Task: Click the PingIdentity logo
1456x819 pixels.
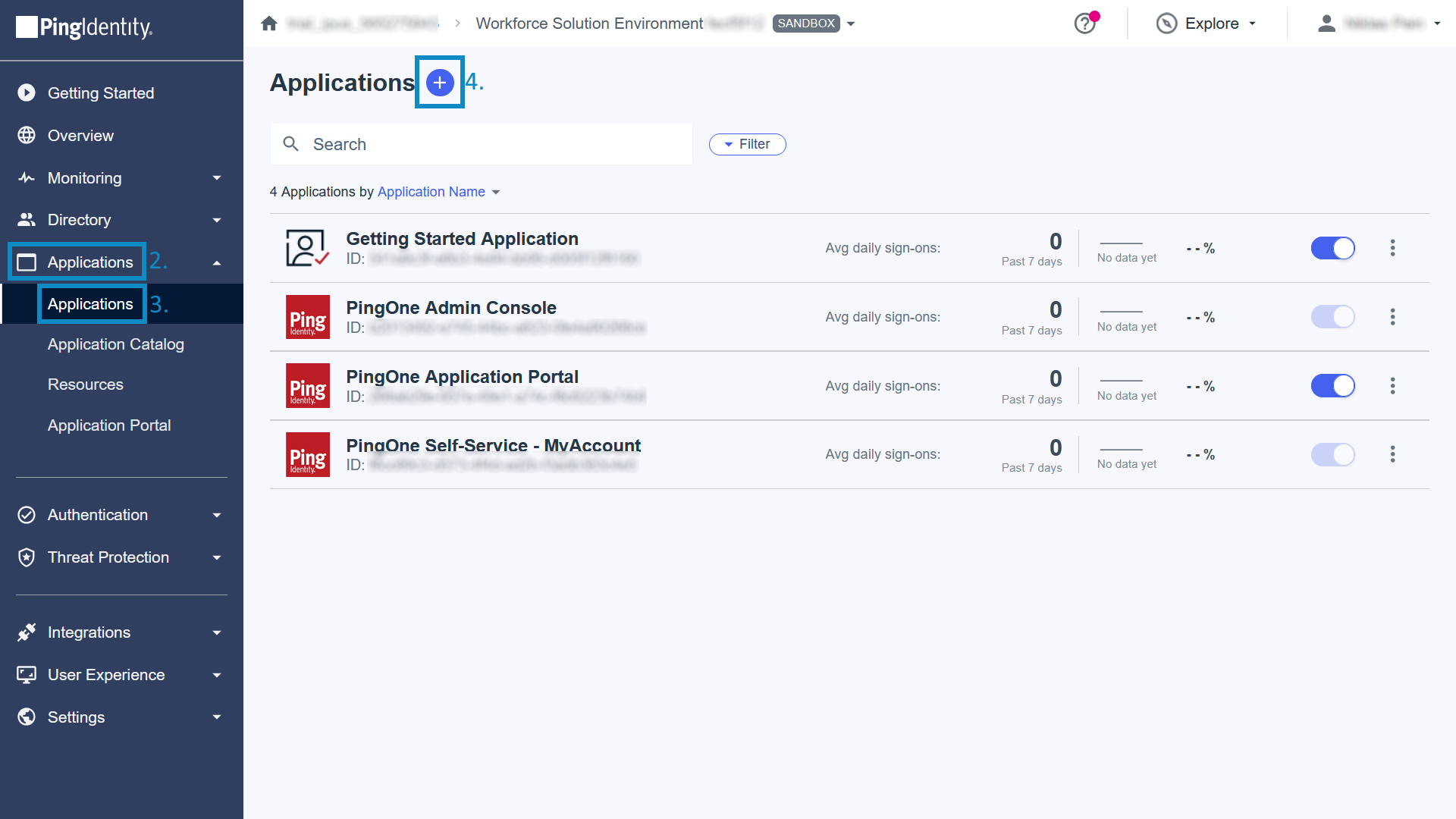Action: 84,27
